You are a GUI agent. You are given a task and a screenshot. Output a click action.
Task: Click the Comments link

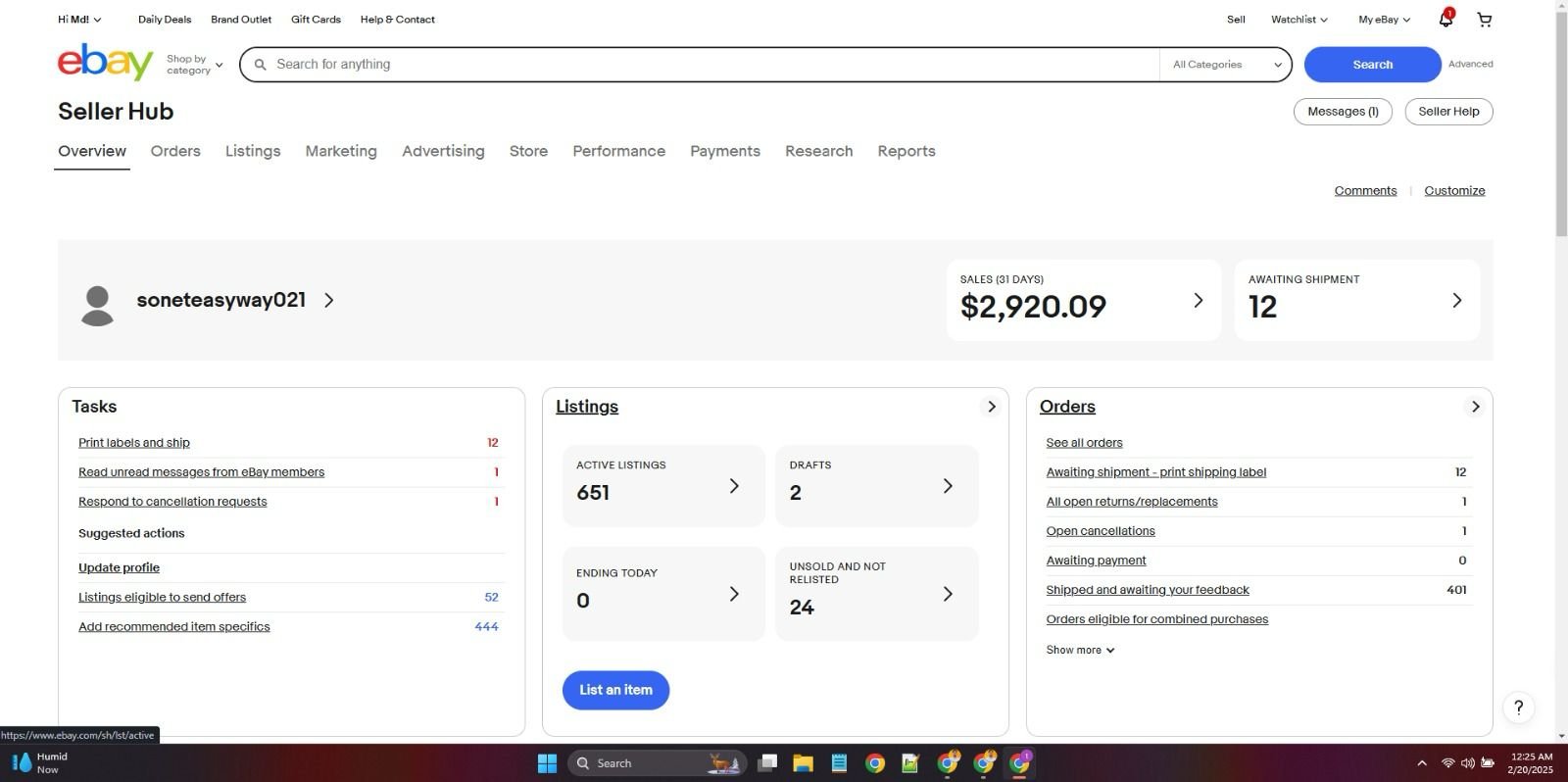pyautogui.click(x=1365, y=191)
